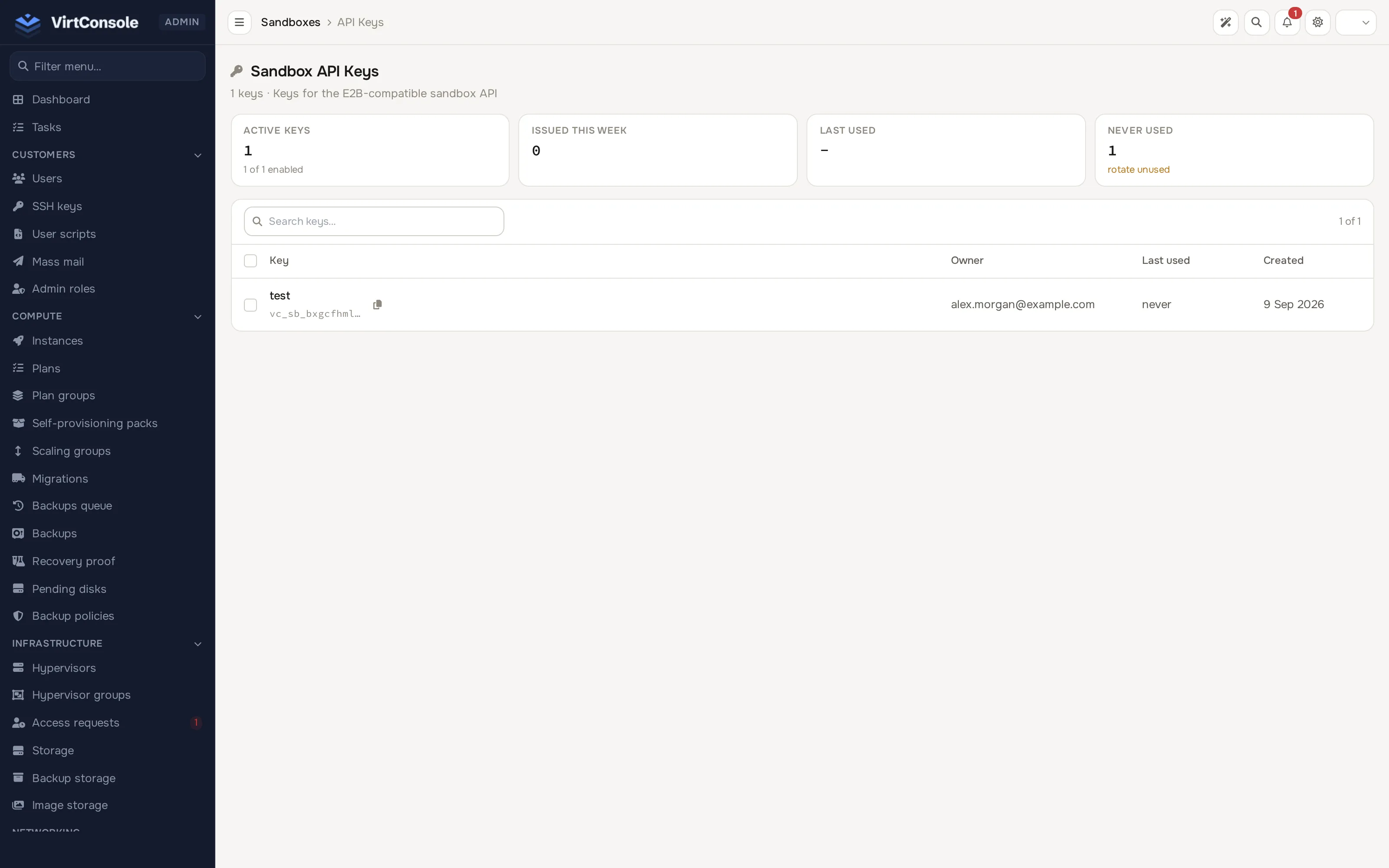Click the magic wand icon in the top bar

click(x=1225, y=23)
